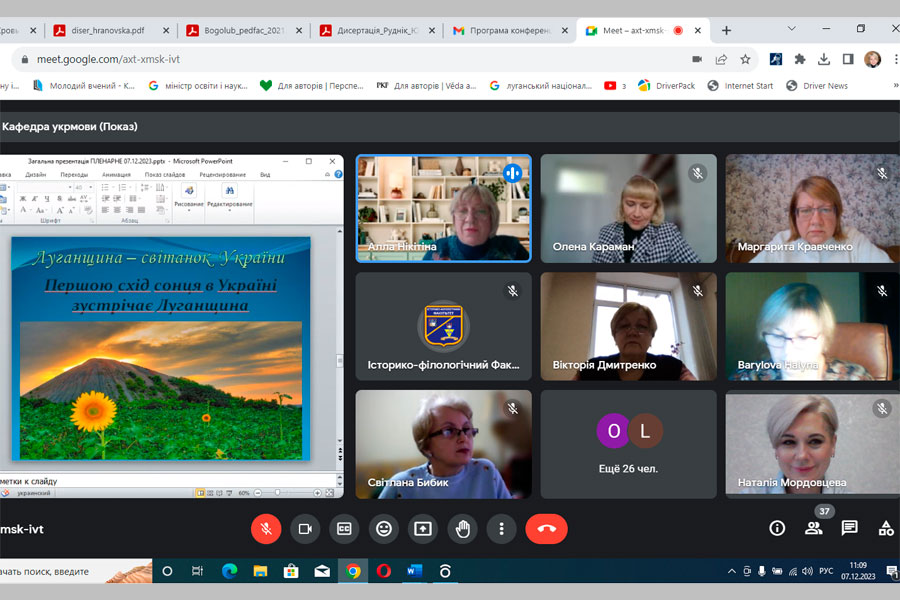The height and width of the screenshot is (600, 900).
Task: Toggle the camera on or off
Action: (305, 528)
